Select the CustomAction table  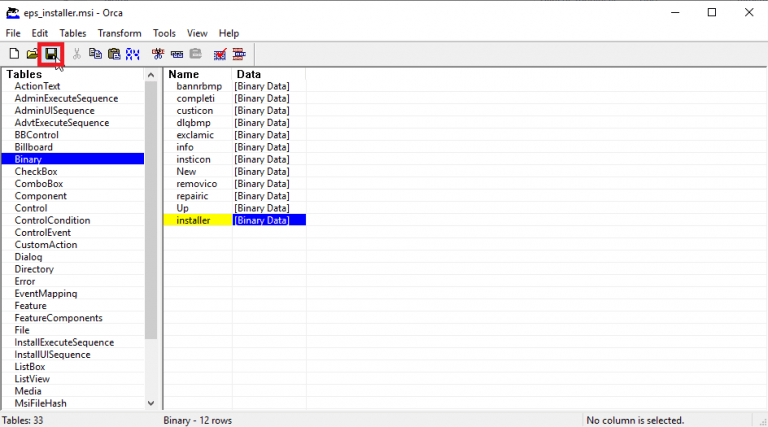pos(46,245)
